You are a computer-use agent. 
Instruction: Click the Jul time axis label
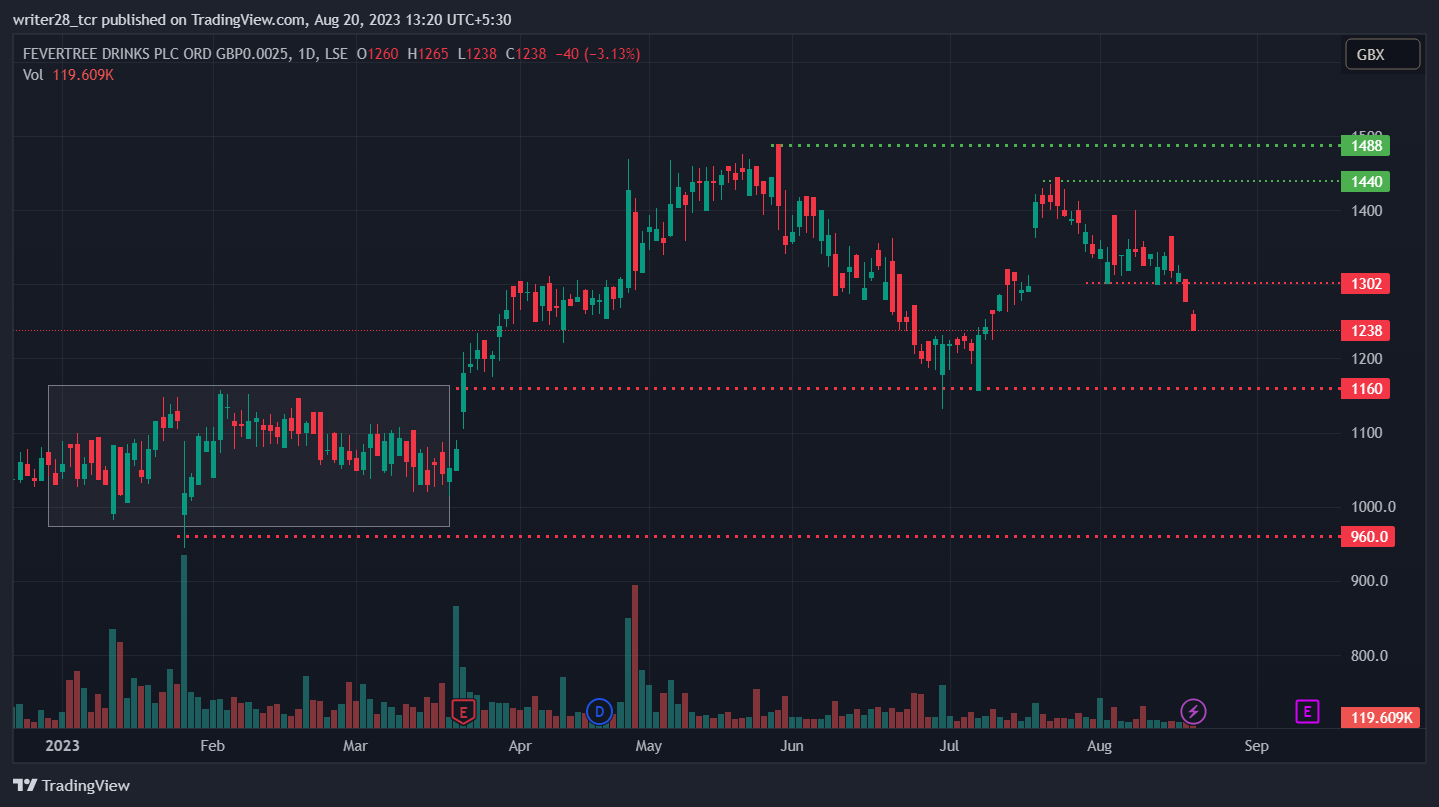(949, 745)
